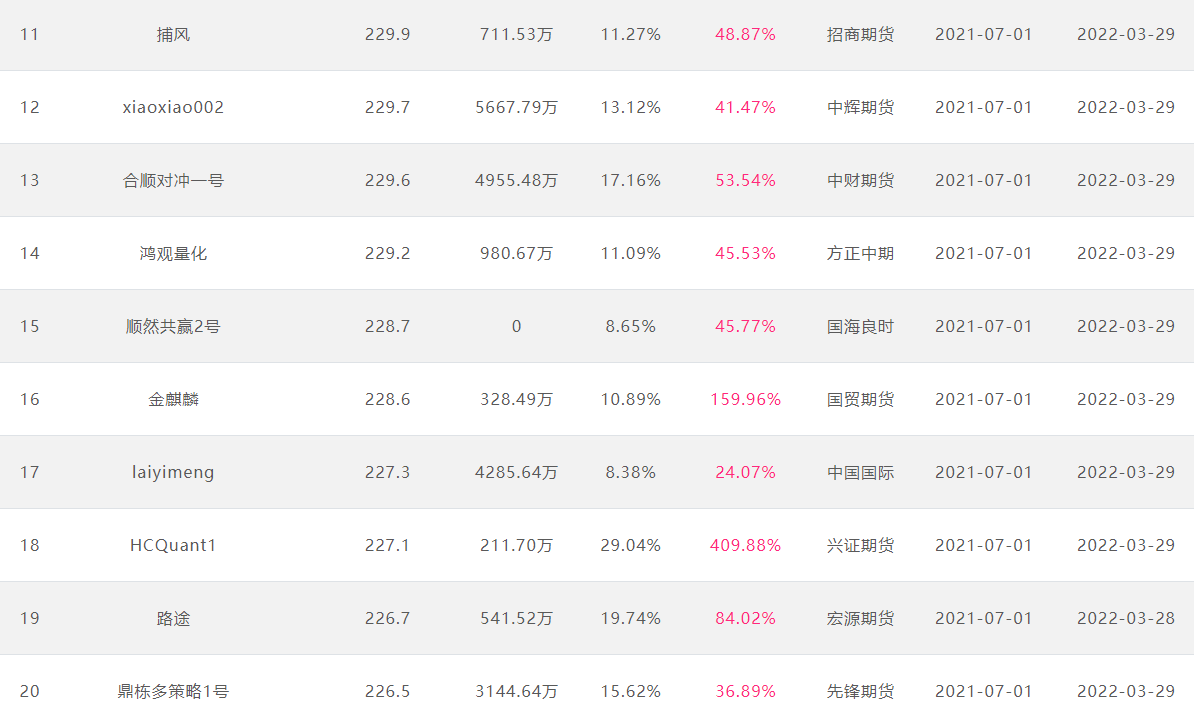Select the 鸿观量化 account name
1194x724 pixels.
(x=173, y=254)
